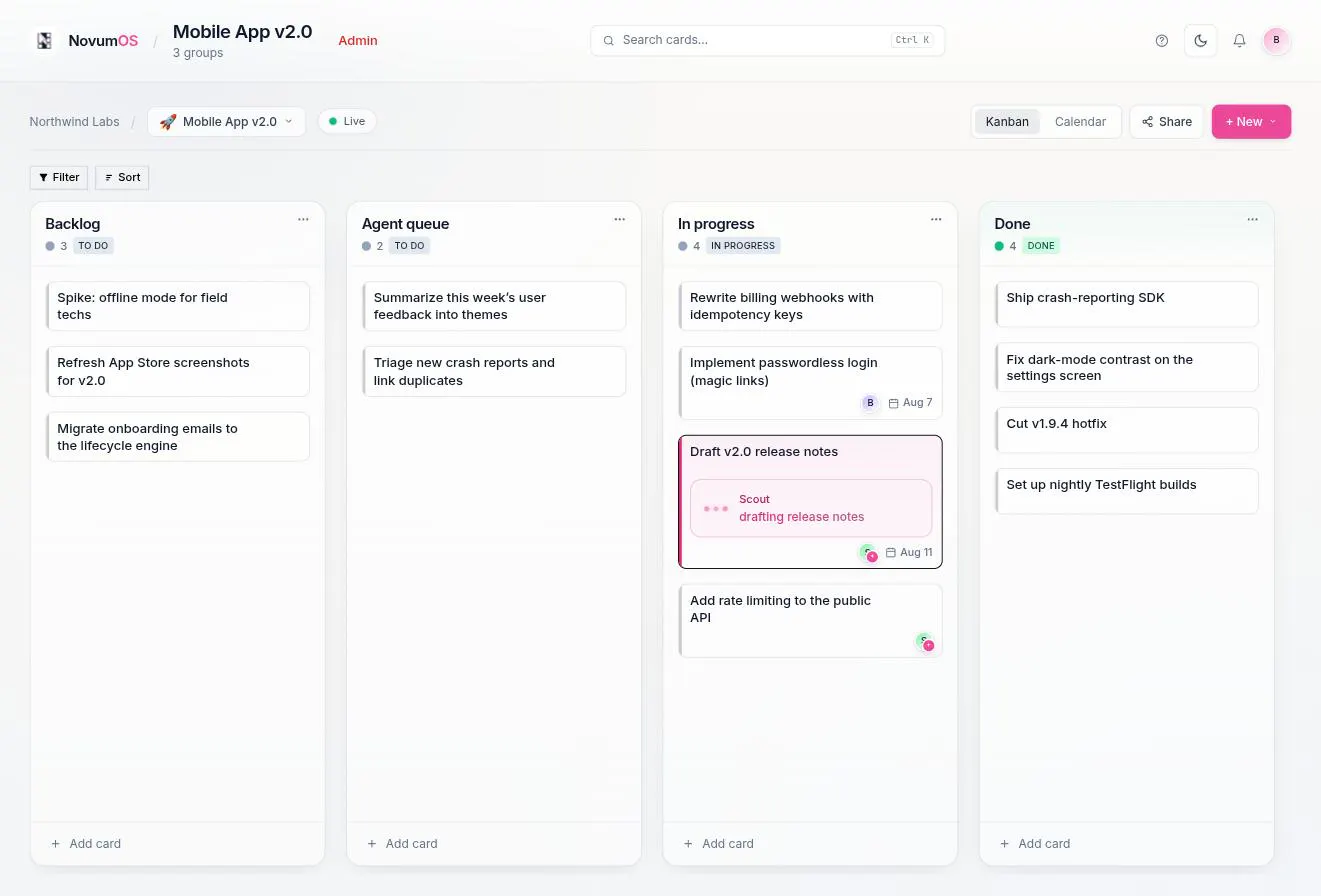The image size is (1321, 896).
Task: Click agent avatar on Draft release notes card
Action: (x=868, y=553)
